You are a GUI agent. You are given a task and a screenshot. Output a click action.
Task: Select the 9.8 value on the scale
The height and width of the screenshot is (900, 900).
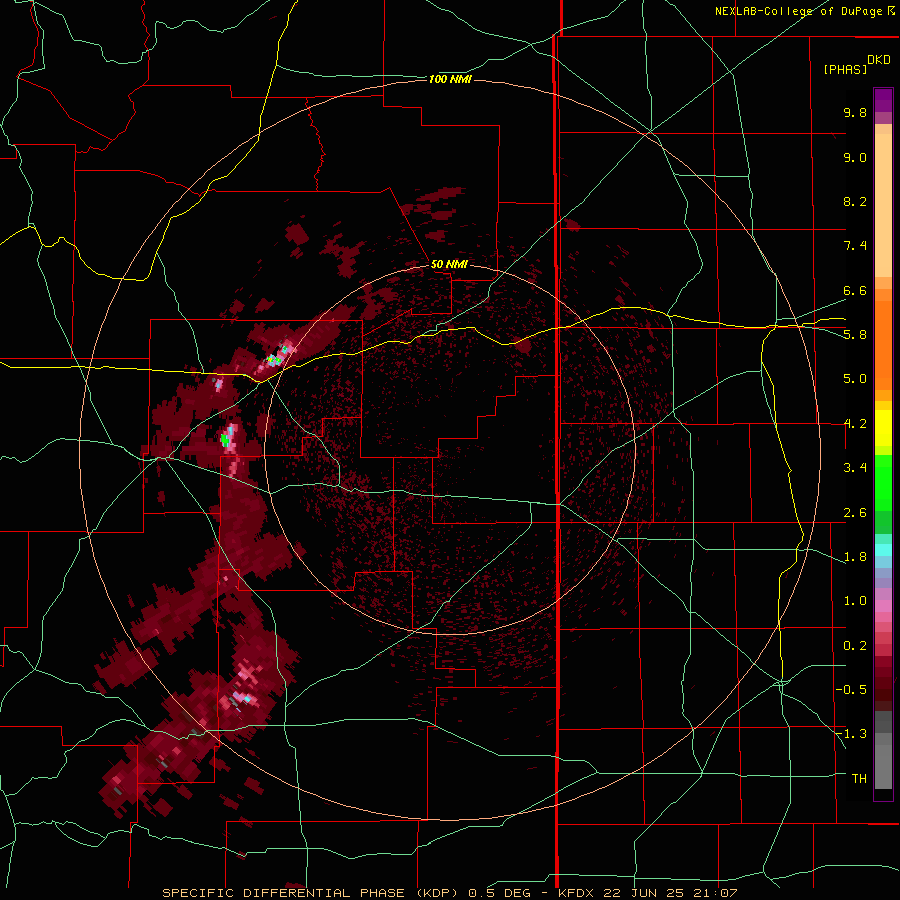(855, 112)
